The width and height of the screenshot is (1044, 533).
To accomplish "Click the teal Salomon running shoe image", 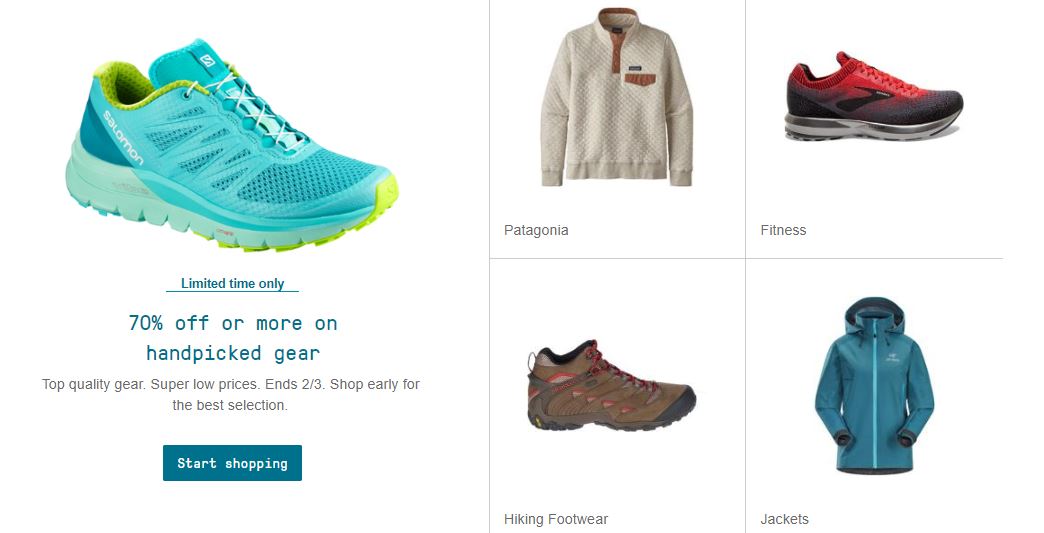I will coord(232,144).
